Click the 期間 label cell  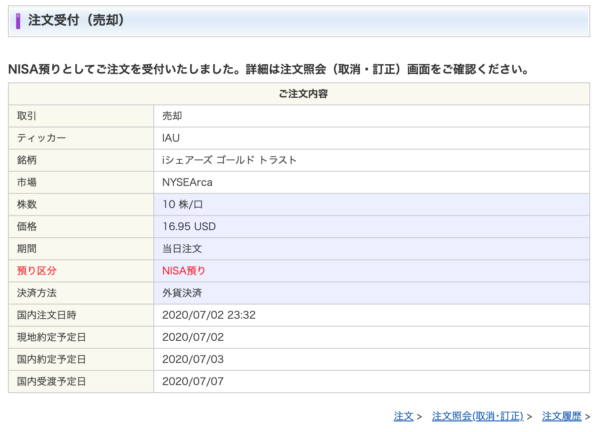point(81,249)
